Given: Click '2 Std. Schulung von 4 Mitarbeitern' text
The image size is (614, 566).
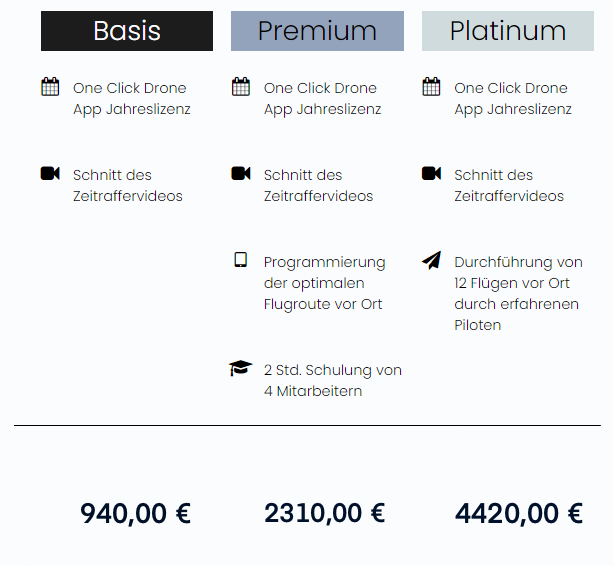Looking at the screenshot, I should click(332, 380).
